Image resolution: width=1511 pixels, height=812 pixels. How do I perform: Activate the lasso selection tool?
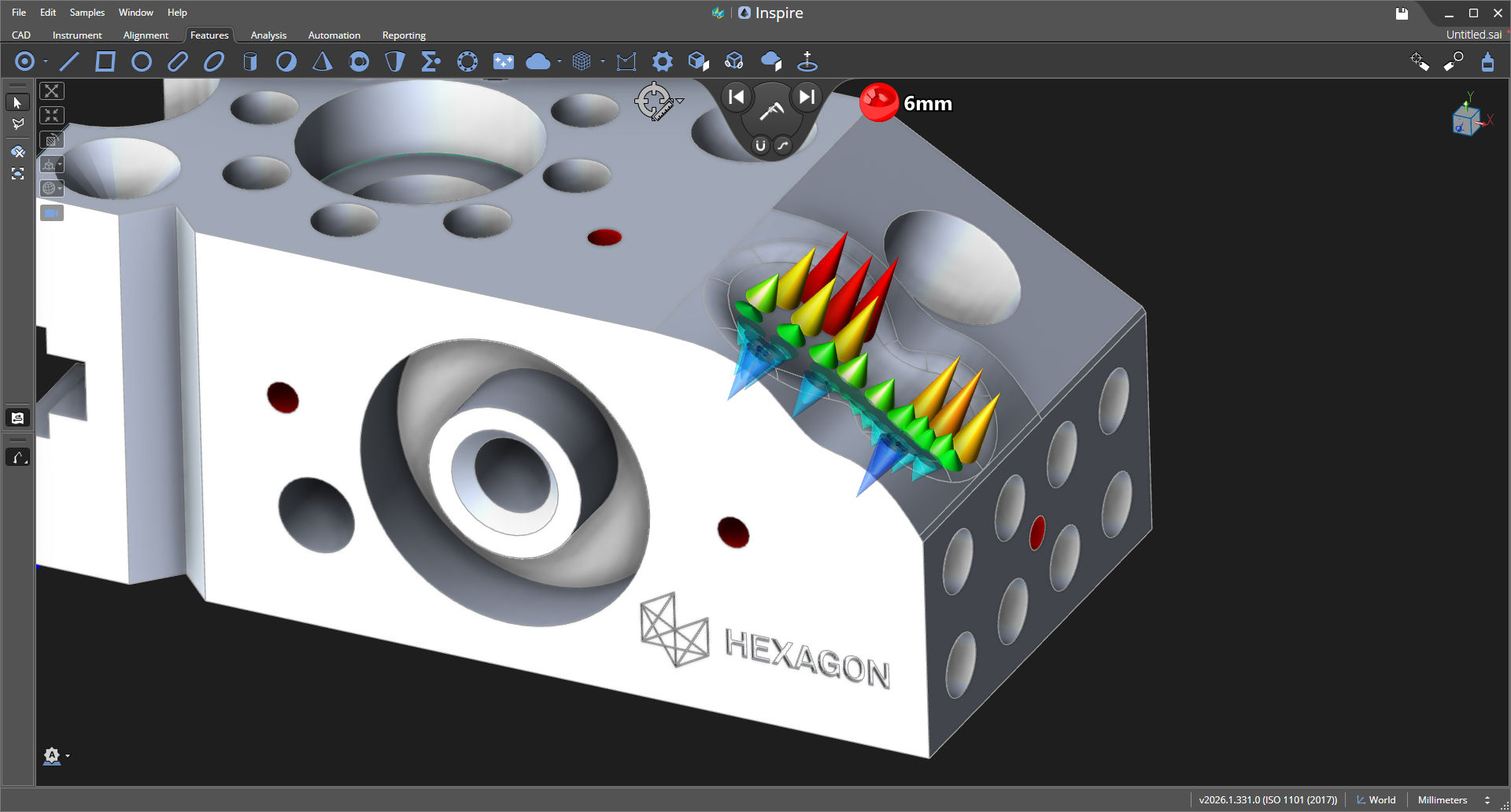(x=17, y=124)
